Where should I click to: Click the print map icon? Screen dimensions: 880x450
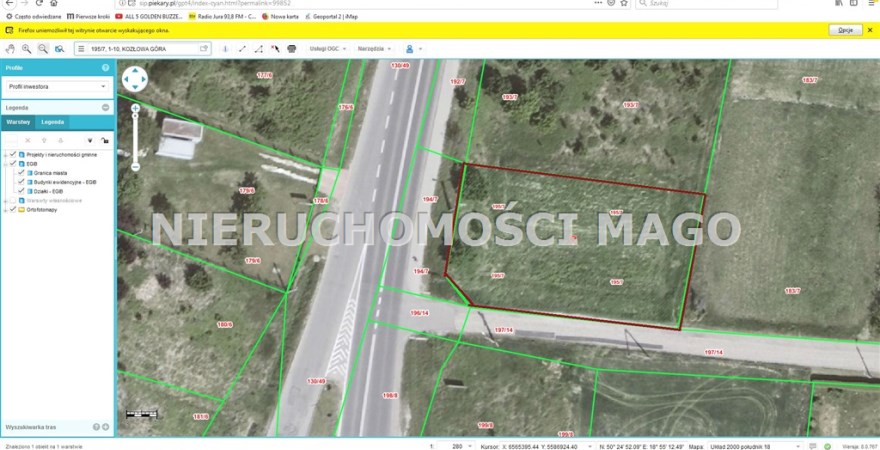pos(292,48)
